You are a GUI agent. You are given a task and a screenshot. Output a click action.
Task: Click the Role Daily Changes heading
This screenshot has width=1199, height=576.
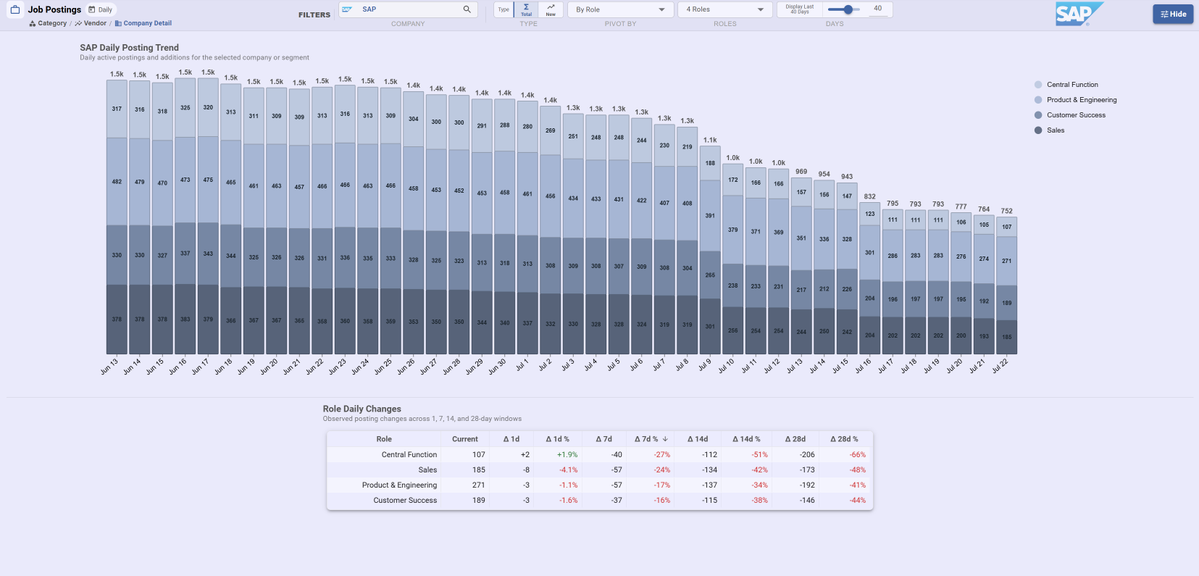click(x=362, y=409)
